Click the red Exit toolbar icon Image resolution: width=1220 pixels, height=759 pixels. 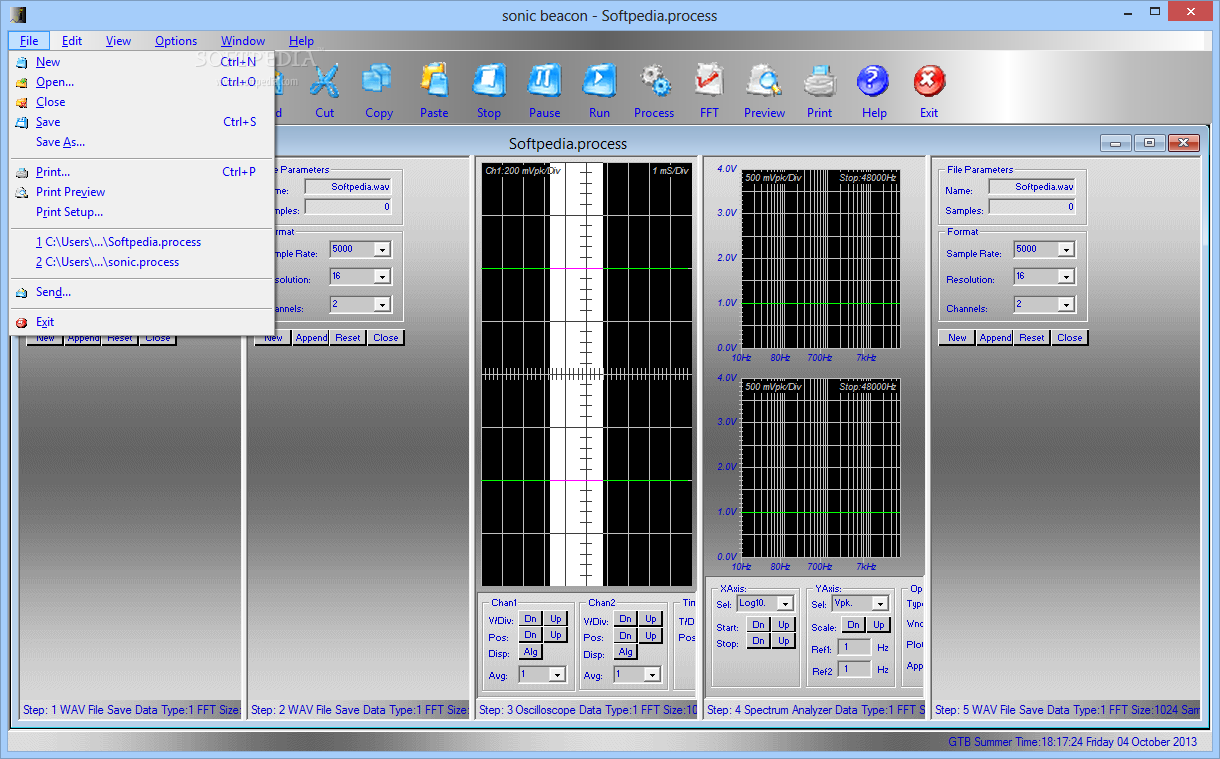click(929, 80)
